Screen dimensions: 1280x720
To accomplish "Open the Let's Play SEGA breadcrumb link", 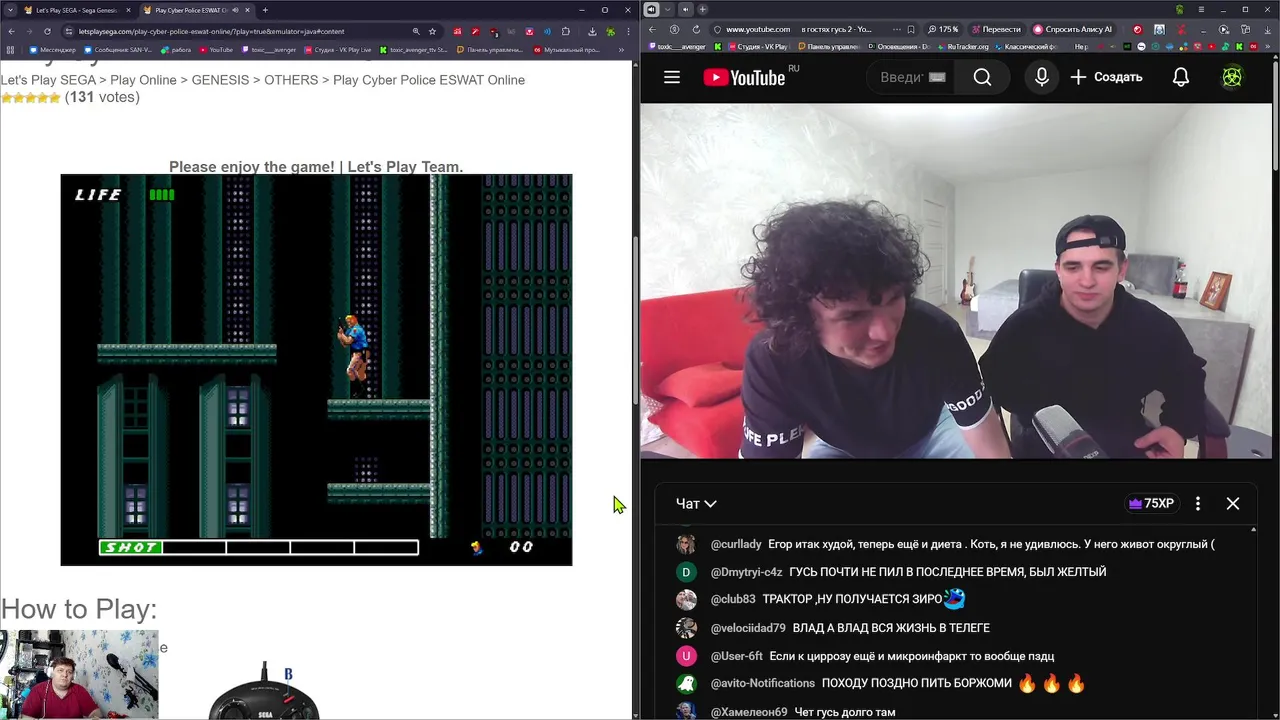I will coord(48,80).
